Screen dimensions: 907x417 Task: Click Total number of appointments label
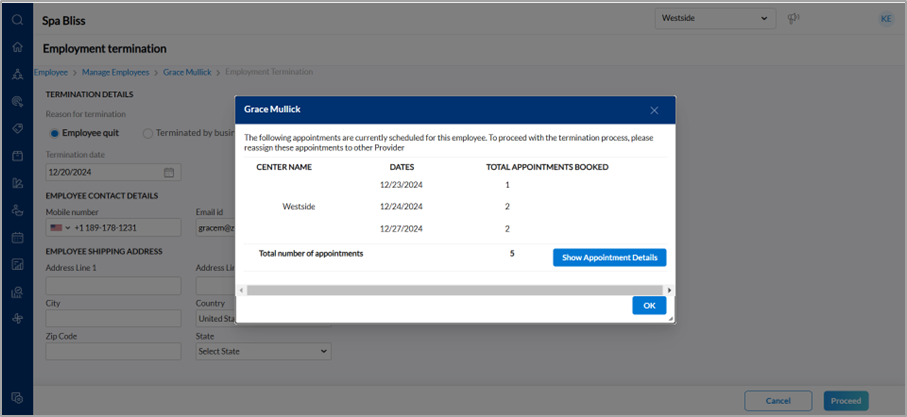click(x=311, y=253)
